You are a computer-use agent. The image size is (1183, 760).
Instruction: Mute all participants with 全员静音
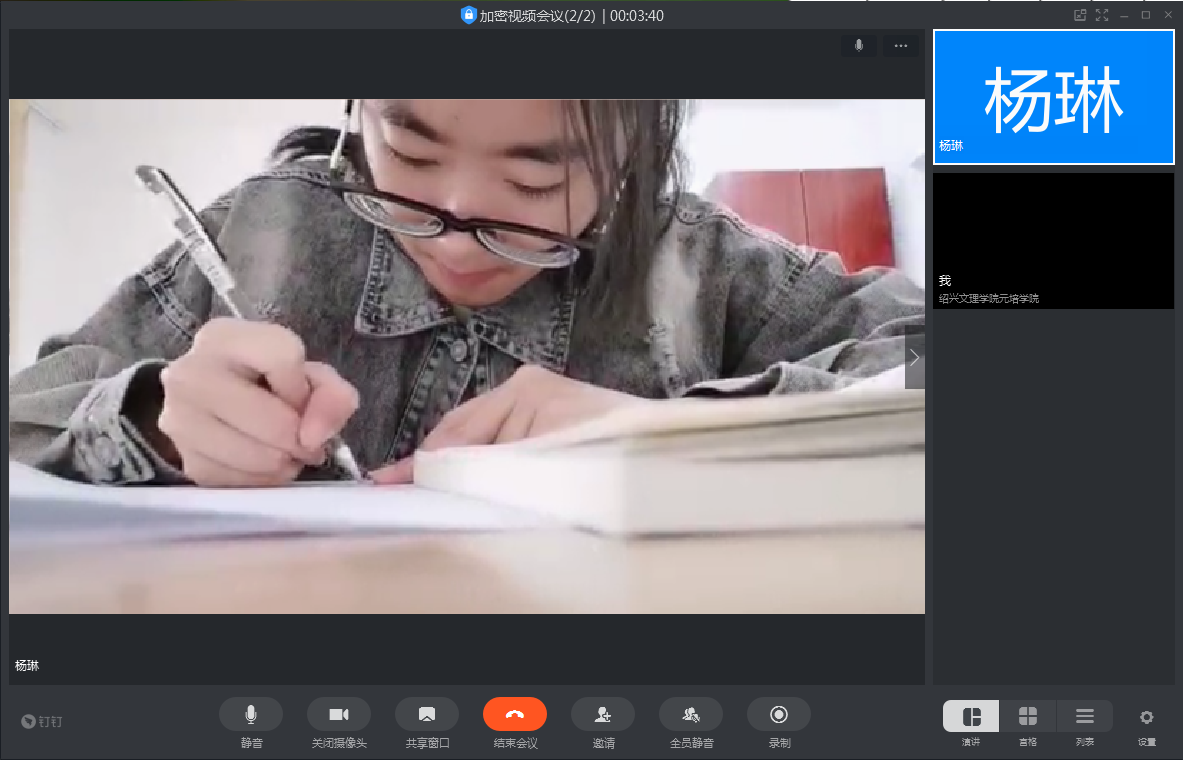pos(691,714)
